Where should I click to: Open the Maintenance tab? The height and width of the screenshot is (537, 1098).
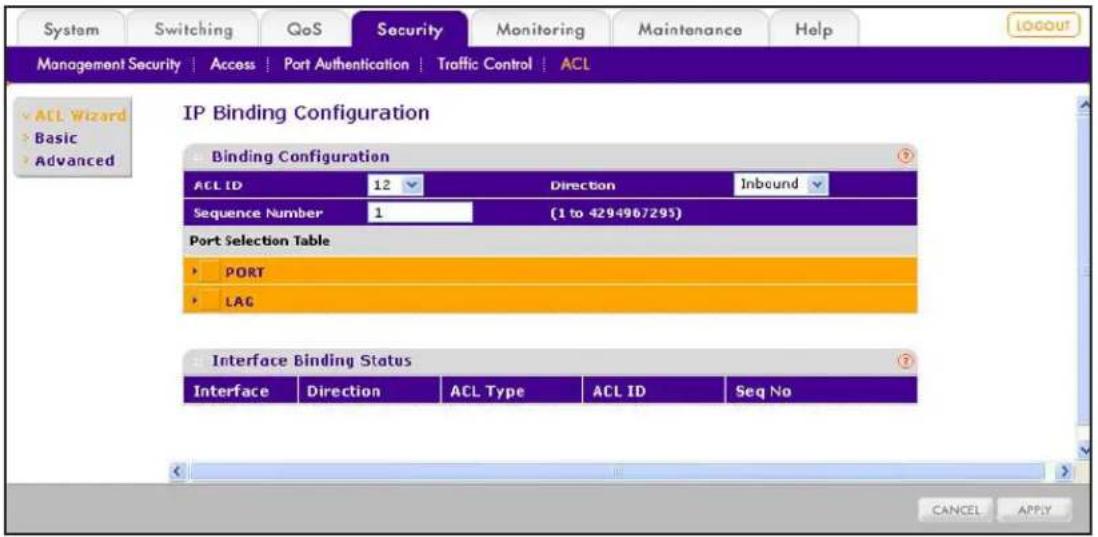(x=690, y=29)
